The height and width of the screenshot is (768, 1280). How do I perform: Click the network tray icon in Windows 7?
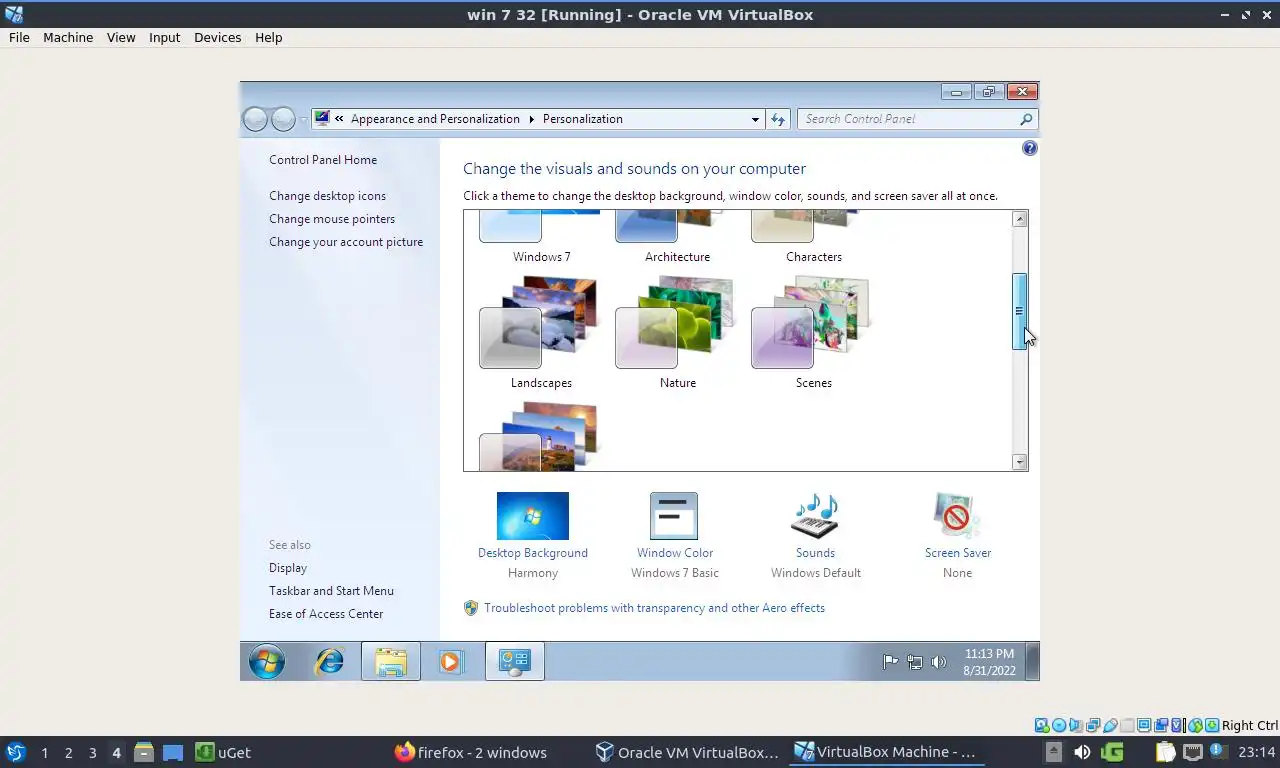(914, 662)
